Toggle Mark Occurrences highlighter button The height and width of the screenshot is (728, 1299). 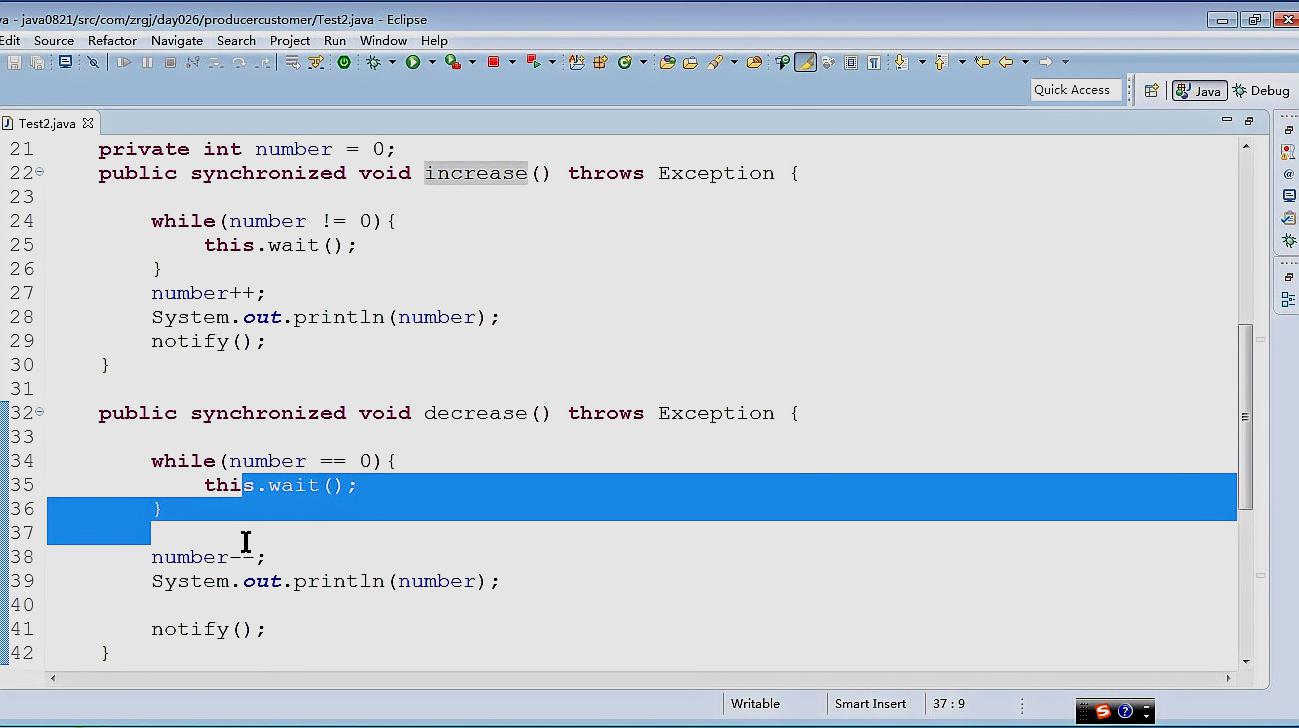click(805, 62)
